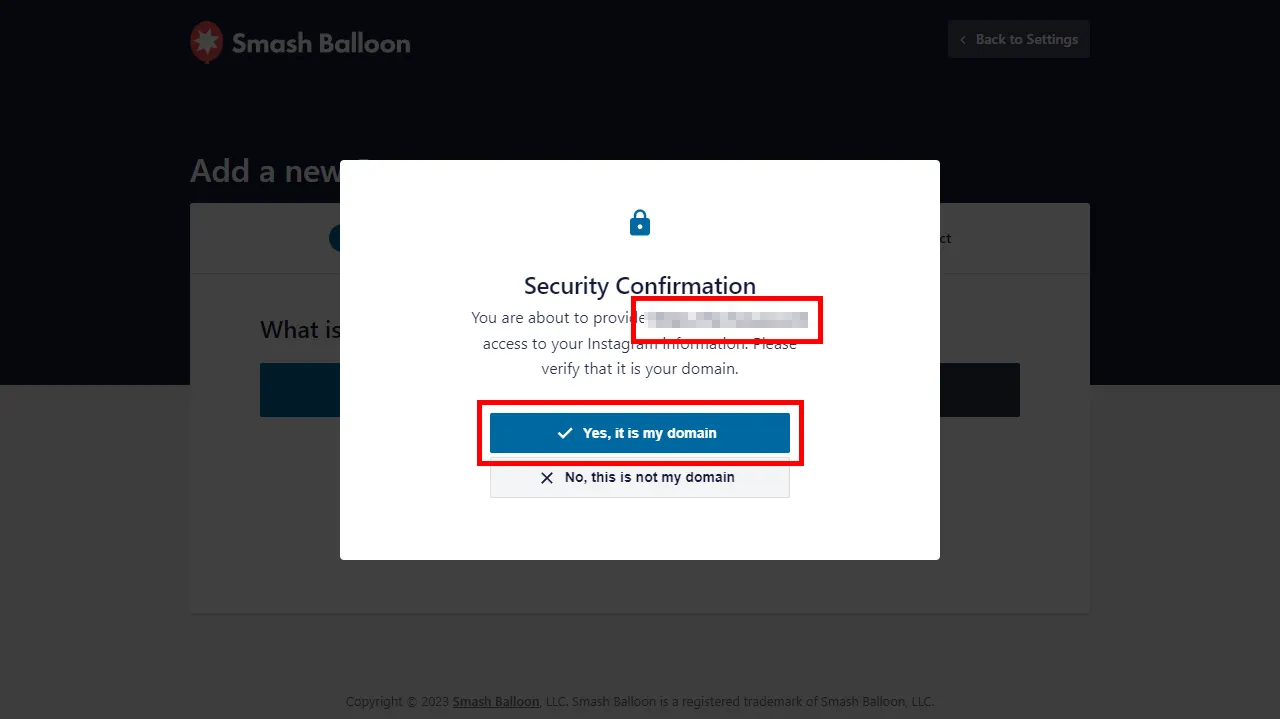Click the checkmark icon on Yes button
The width and height of the screenshot is (1280, 719).
coord(565,434)
